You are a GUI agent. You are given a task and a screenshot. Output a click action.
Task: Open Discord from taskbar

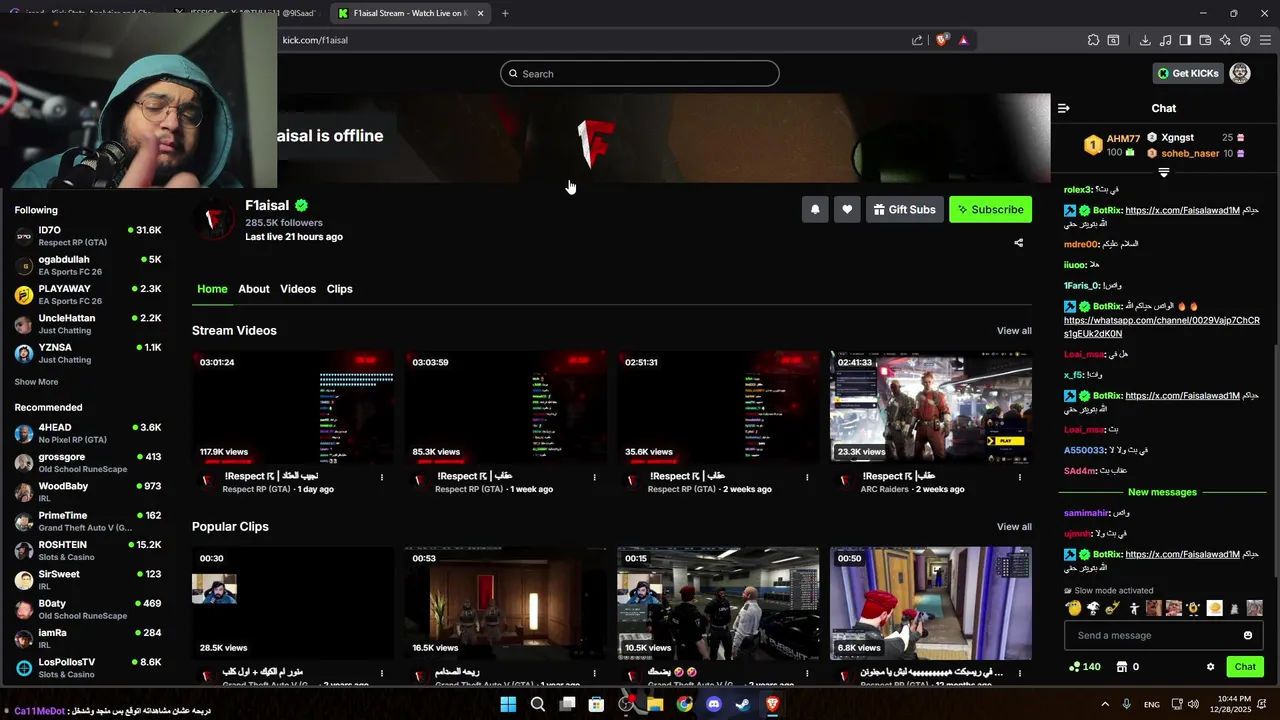(x=714, y=704)
